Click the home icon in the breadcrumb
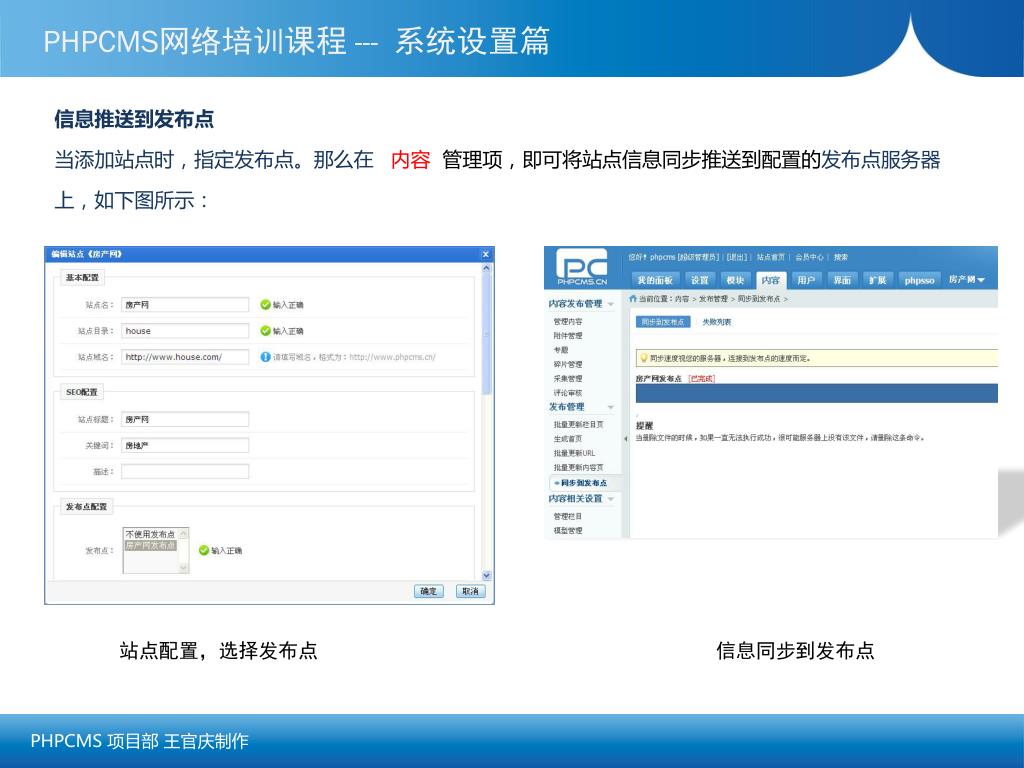 pos(632,298)
